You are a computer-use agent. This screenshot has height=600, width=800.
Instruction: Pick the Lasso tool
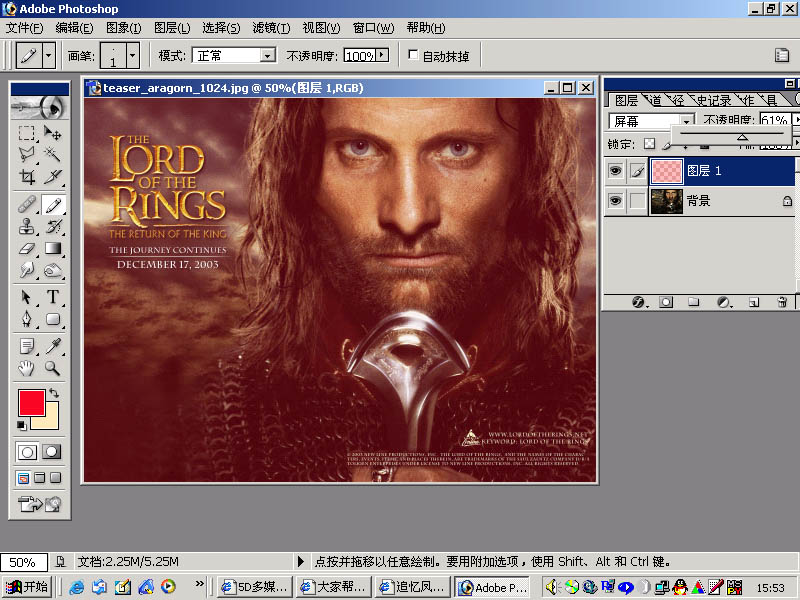click(x=27, y=154)
